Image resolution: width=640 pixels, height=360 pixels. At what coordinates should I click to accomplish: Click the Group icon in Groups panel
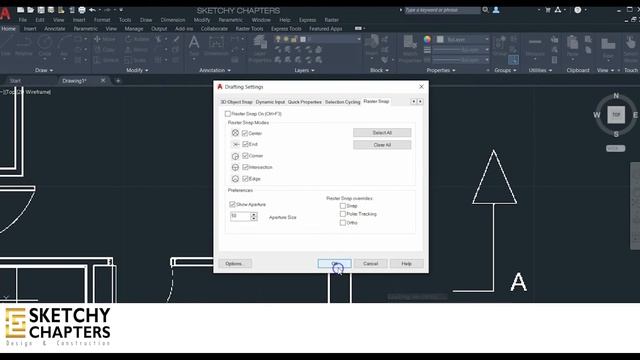[500, 45]
